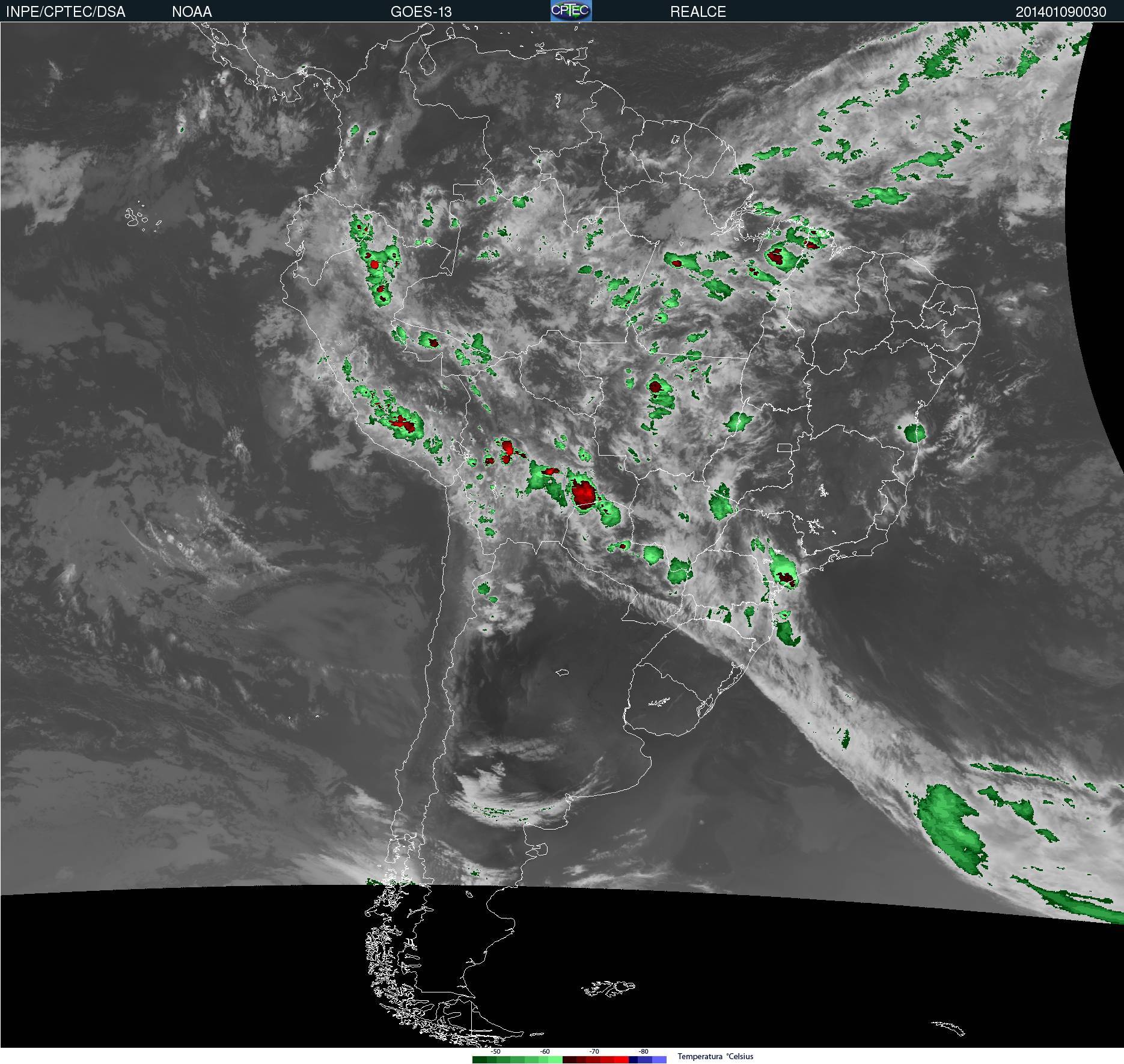Click the Temperatura °Celsius legend caption
The width and height of the screenshot is (1124, 1064).
click(715, 1056)
